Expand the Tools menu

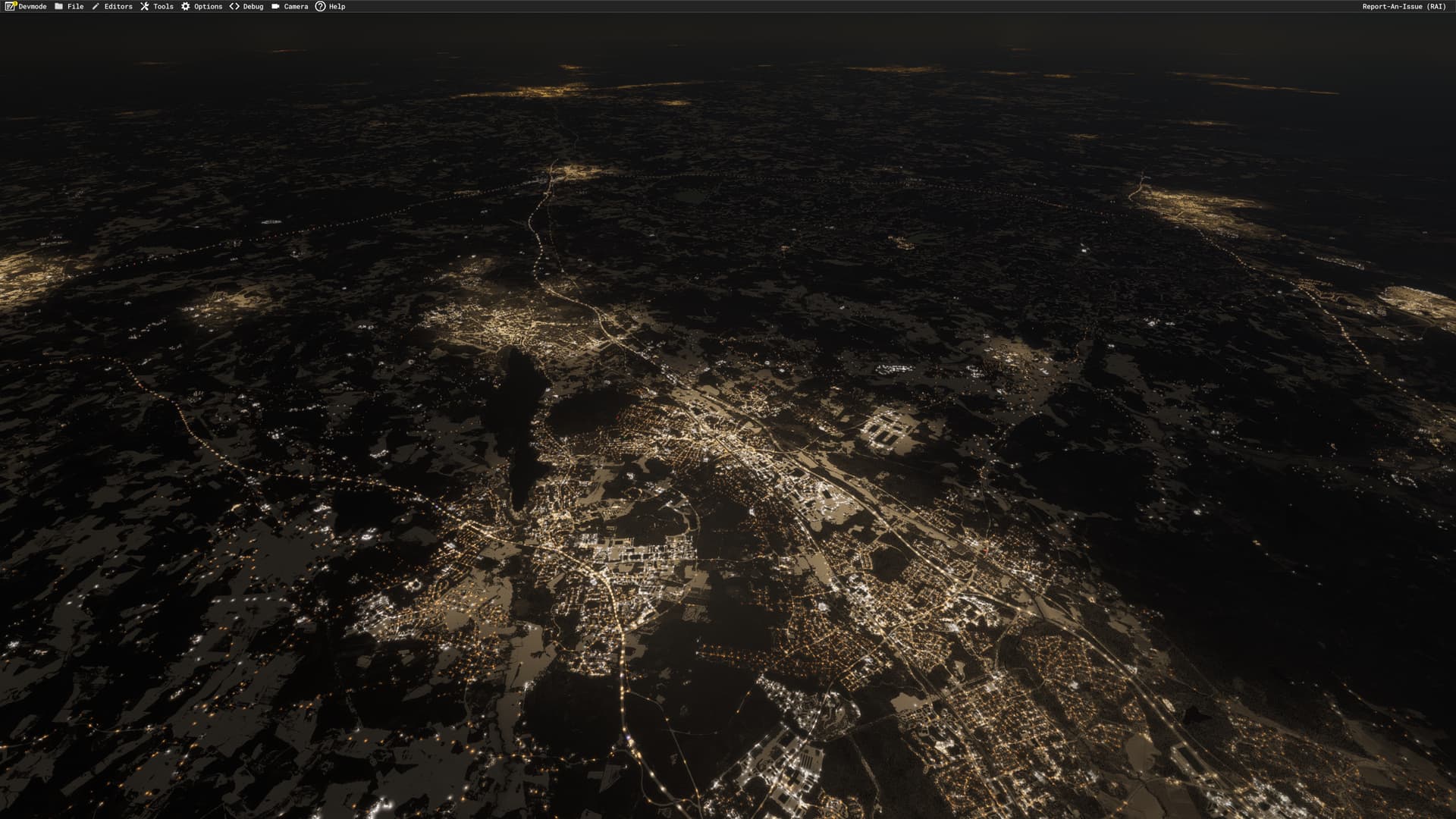[163, 6]
